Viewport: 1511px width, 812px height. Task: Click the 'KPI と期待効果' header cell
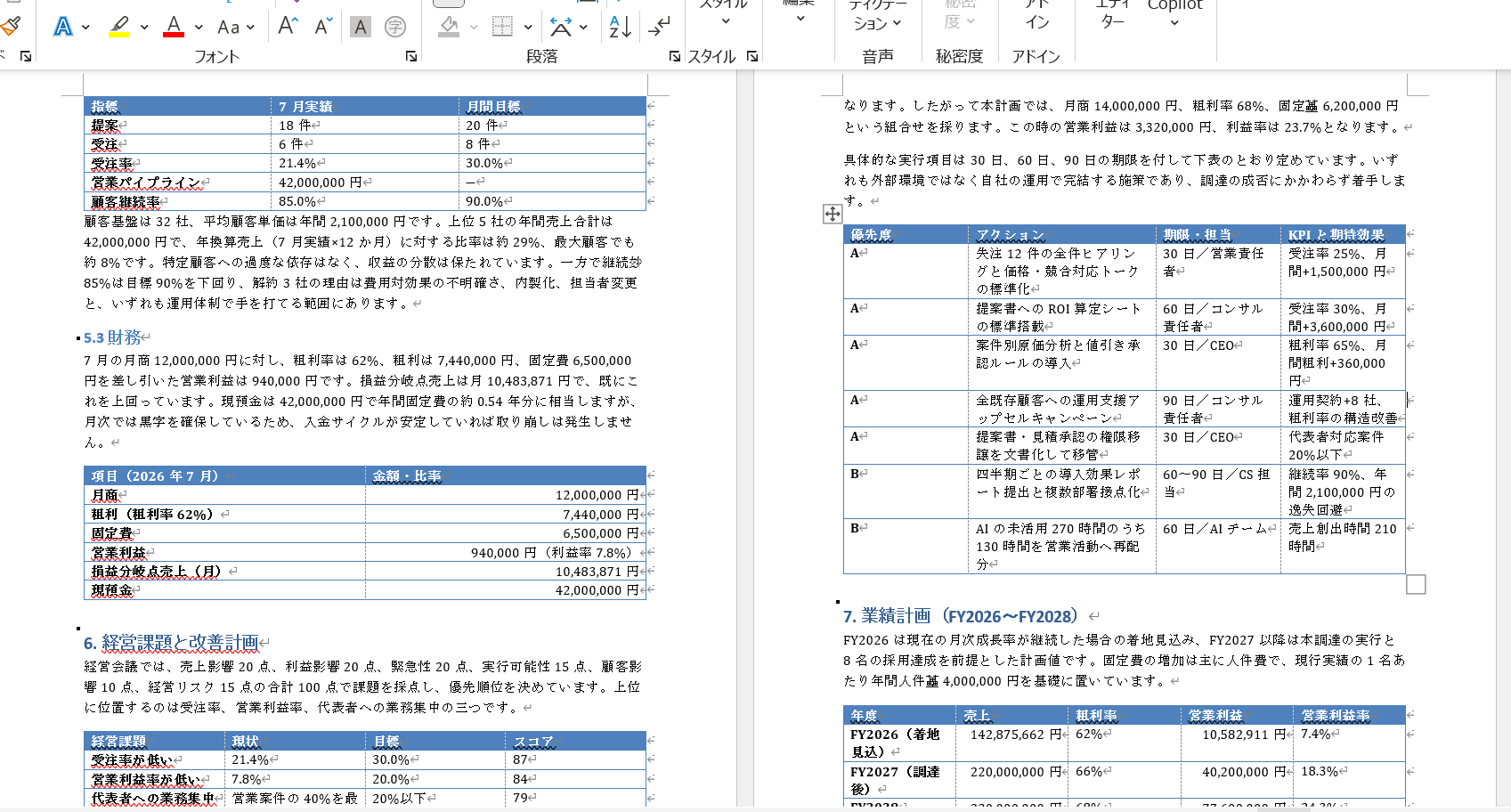coord(1343,235)
